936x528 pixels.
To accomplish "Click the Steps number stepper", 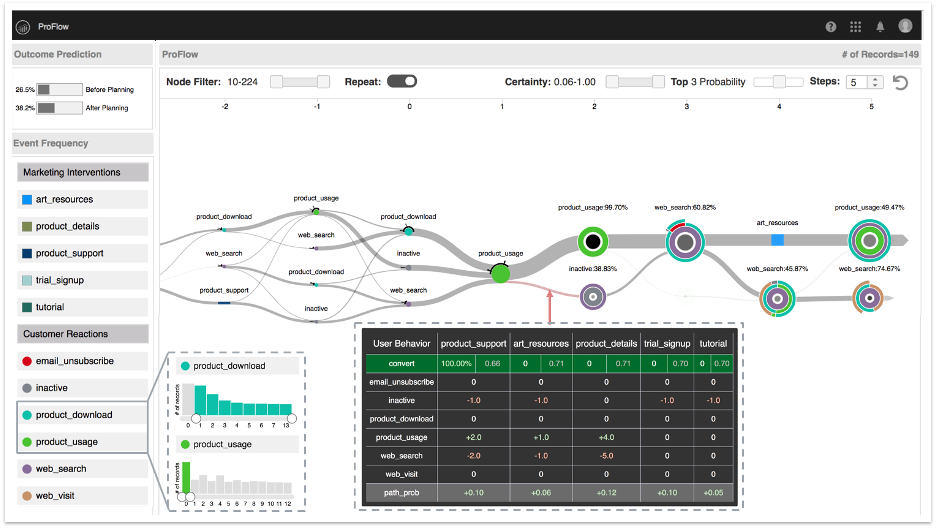I will pyautogui.click(x=864, y=82).
